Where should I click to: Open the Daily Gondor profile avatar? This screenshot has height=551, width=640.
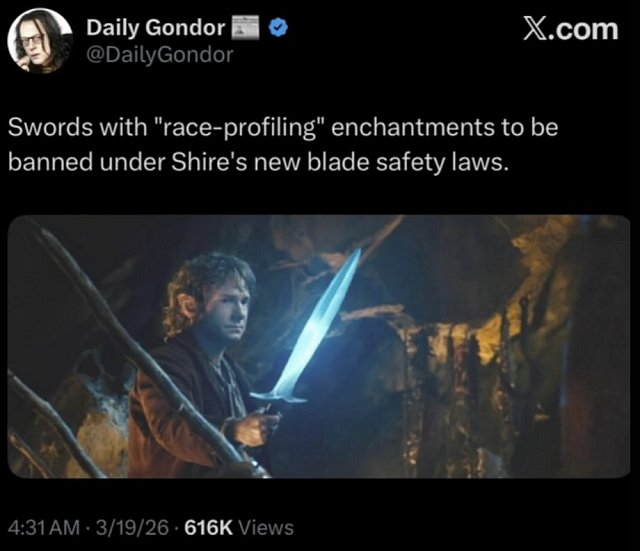[40, 41]
